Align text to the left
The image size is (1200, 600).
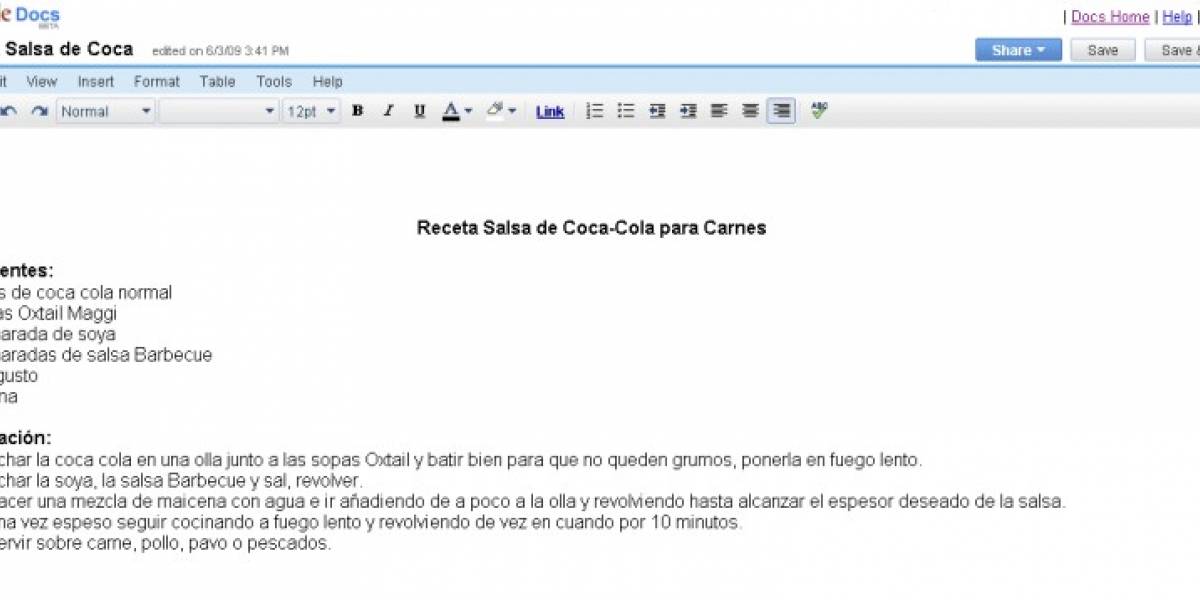719,111
